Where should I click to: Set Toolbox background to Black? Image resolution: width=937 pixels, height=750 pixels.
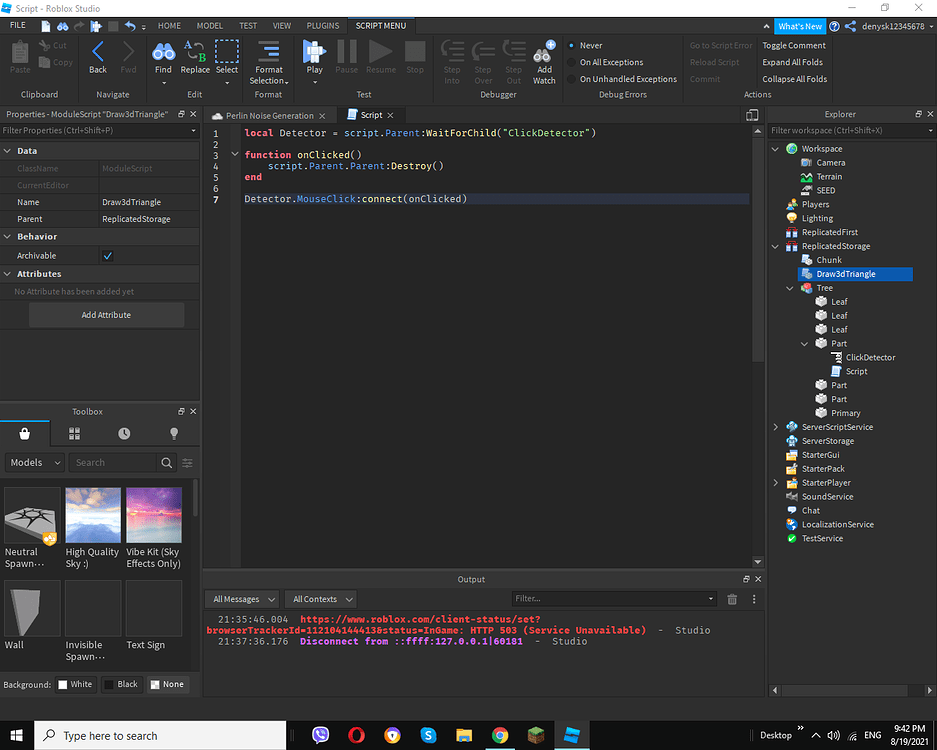[121, 684]
